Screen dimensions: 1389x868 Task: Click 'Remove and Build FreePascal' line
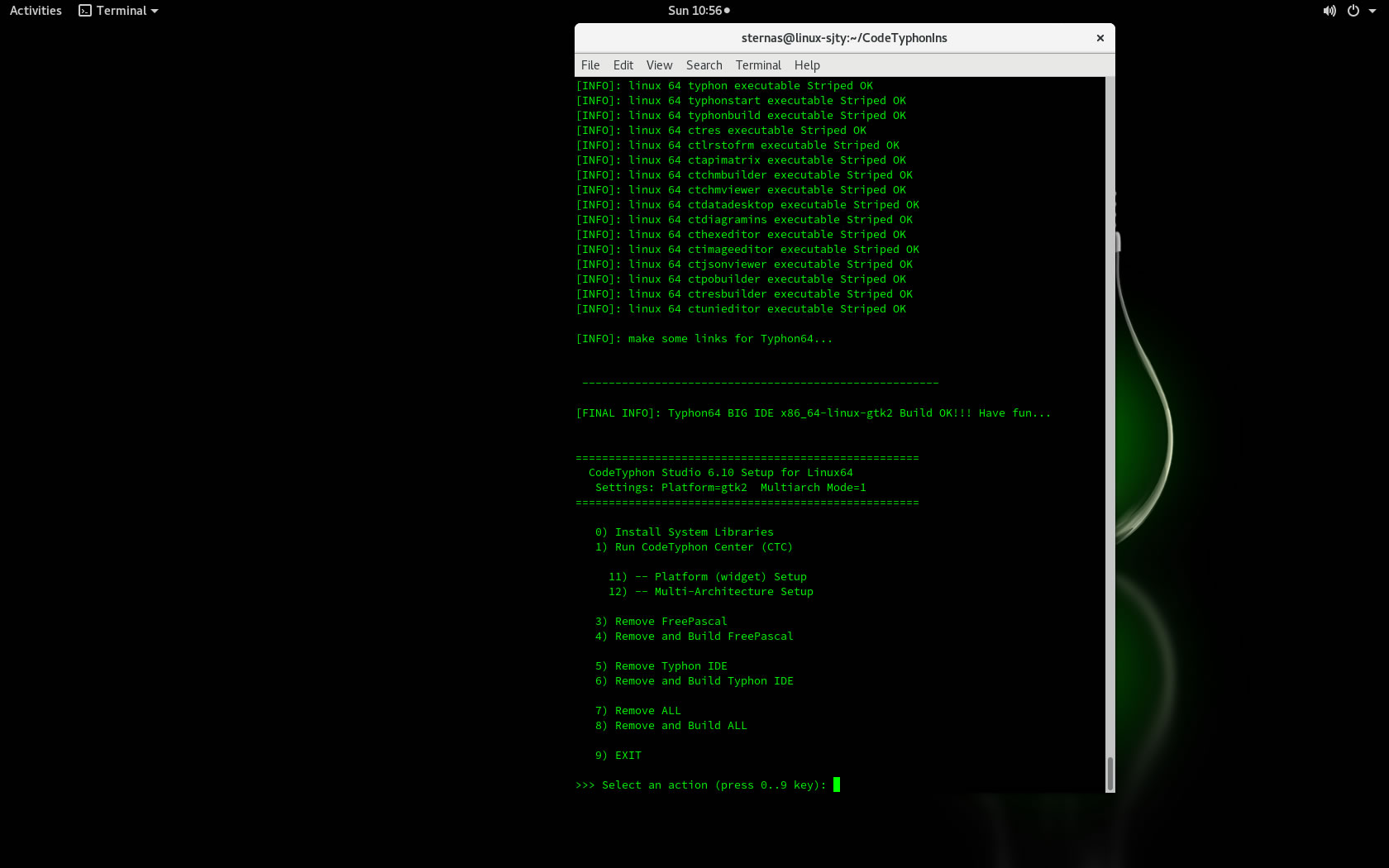click(694, 637)
